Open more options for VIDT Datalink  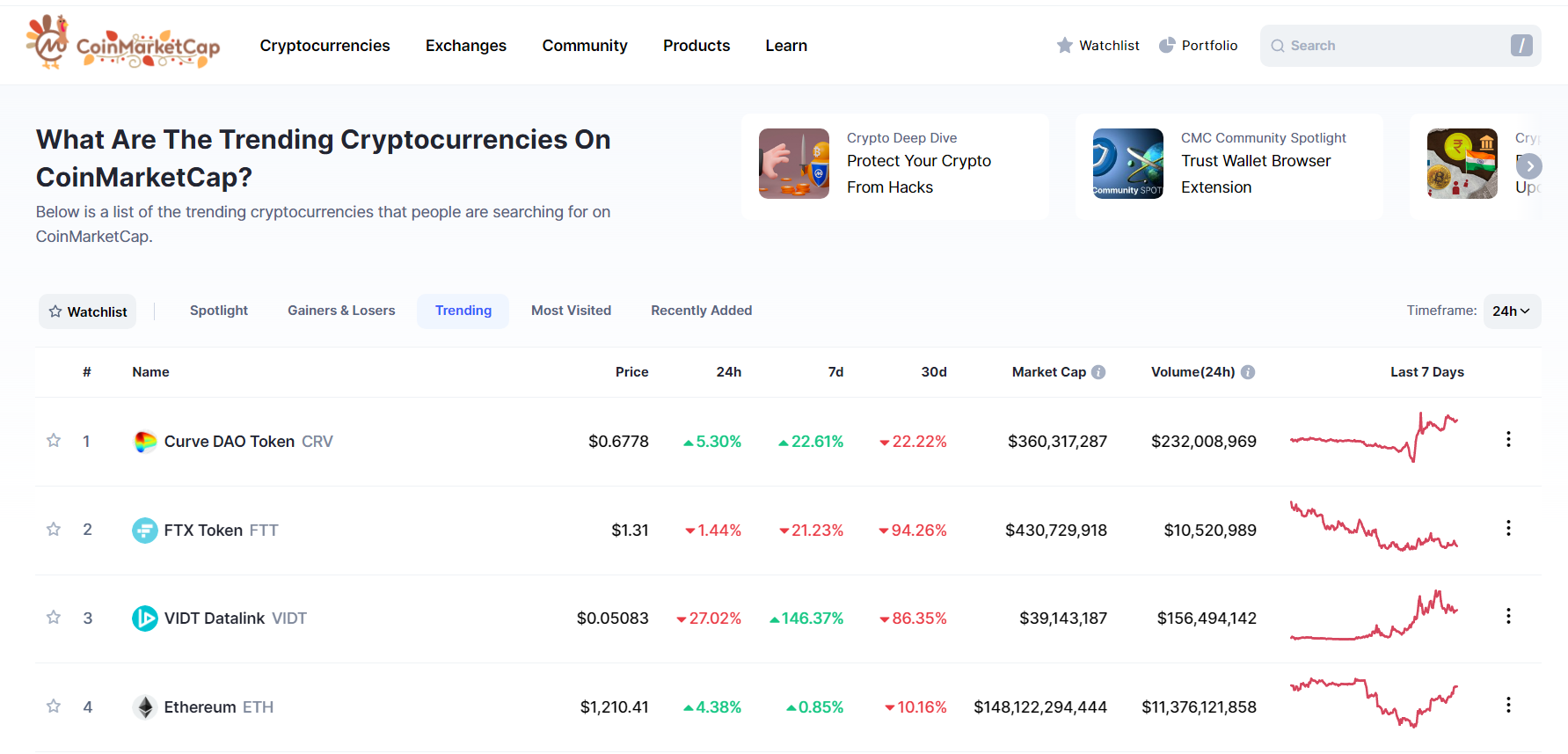1508,616
